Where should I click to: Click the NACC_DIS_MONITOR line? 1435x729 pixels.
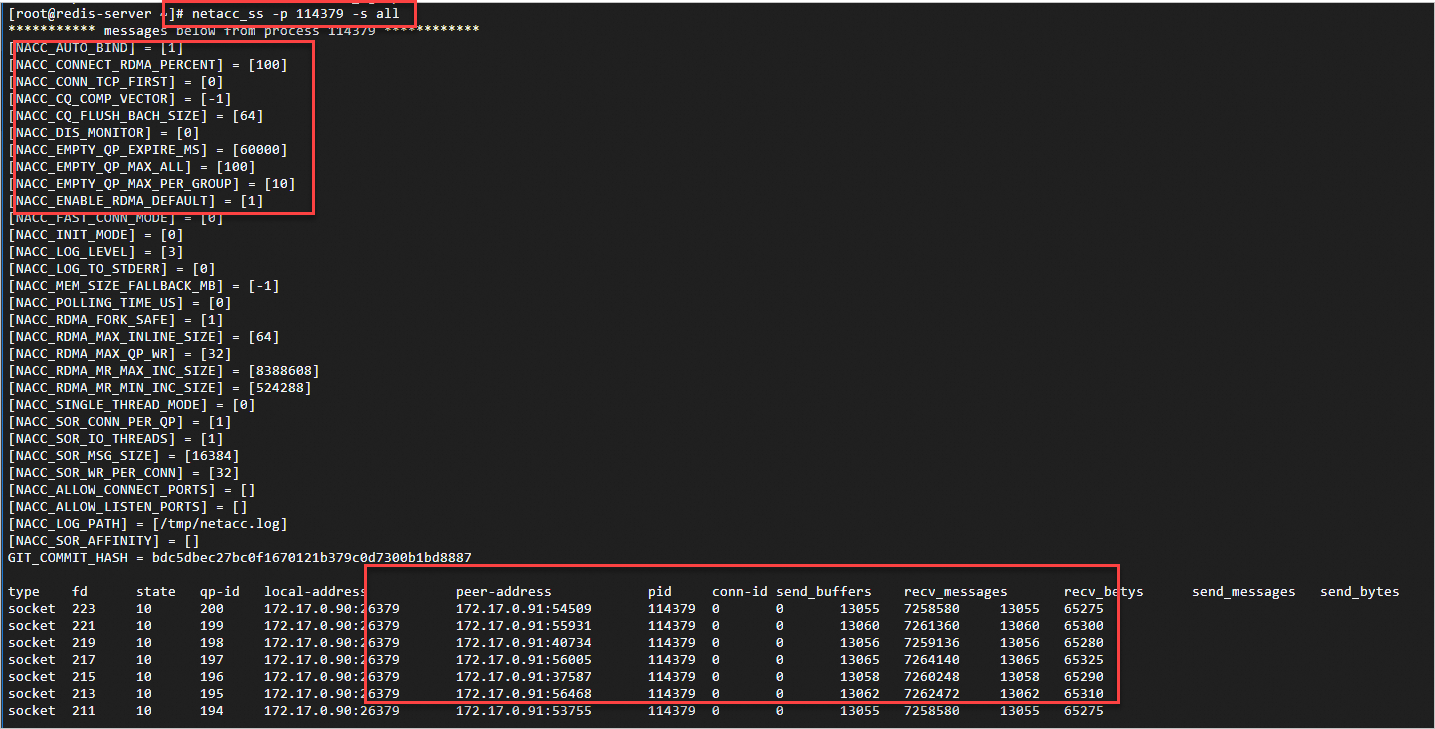pos(103,133)
